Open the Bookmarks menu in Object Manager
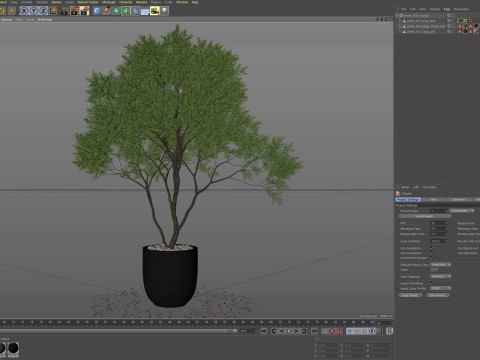 coord(461,9)
